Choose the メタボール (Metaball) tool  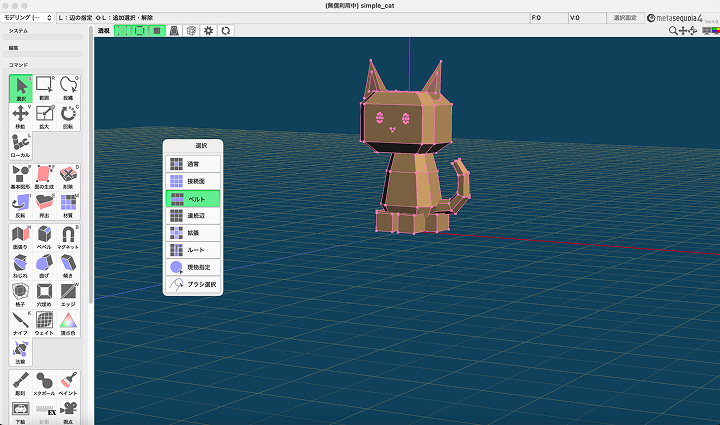[x=44, y=384]
